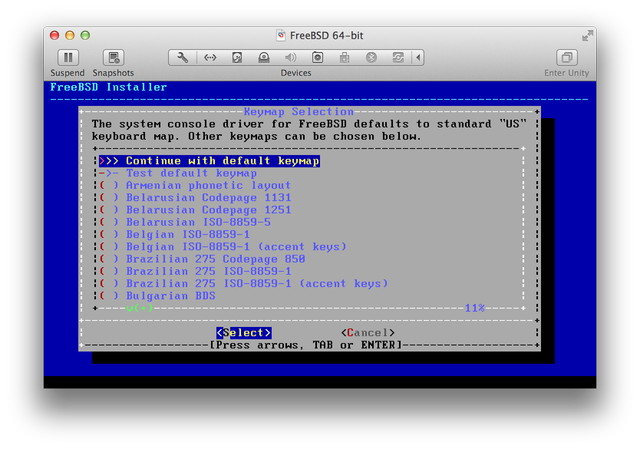Viewport: 640px width, 449px height.
Task: Choose Bulgarian BDS keymap
Action: (157, 296)
